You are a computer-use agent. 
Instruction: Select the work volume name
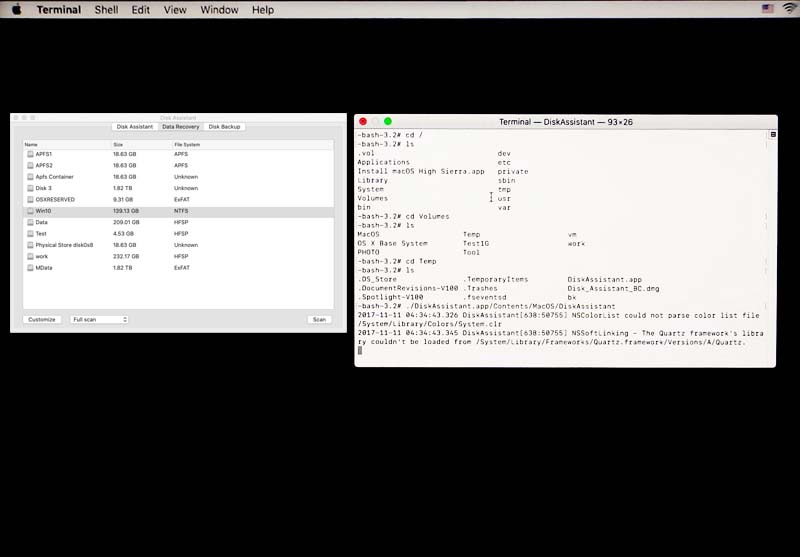[42, 256]
